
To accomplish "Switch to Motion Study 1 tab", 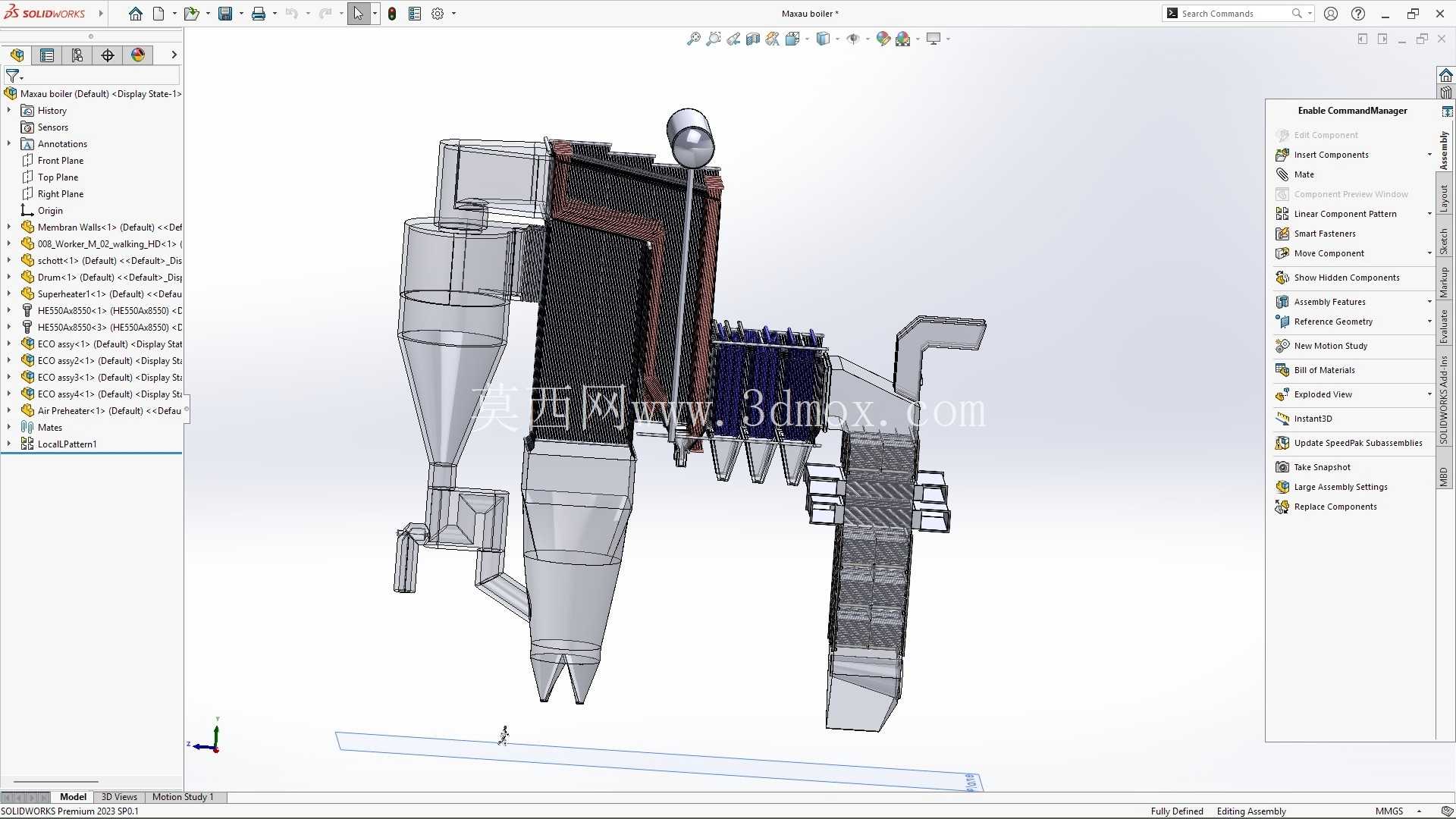I will click(183, 797).
